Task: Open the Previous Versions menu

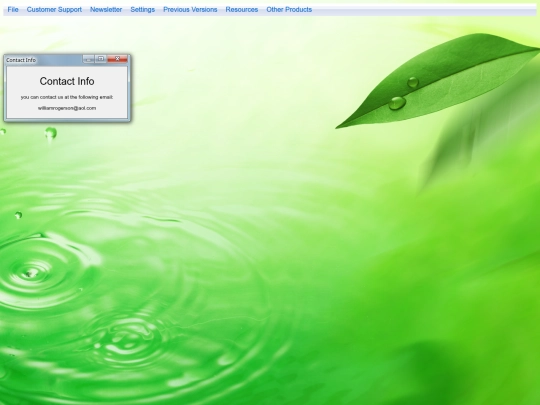Action: pyautogui.click(x=190, y=10)
